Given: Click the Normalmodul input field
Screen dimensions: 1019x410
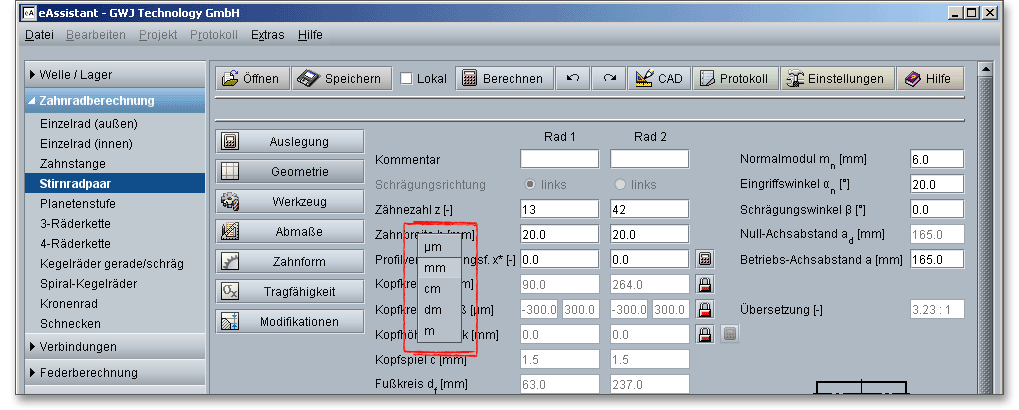Looking at the screenshot, I should (936, 159).
